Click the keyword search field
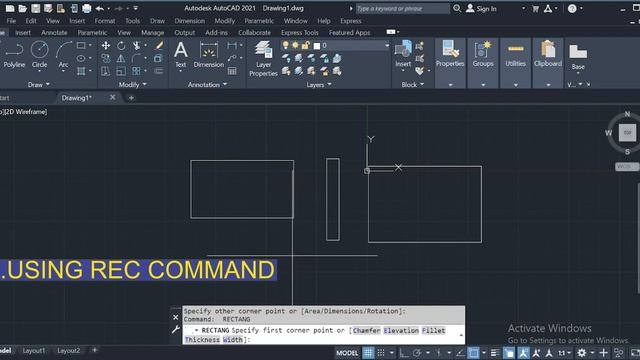 coord(402,8)
